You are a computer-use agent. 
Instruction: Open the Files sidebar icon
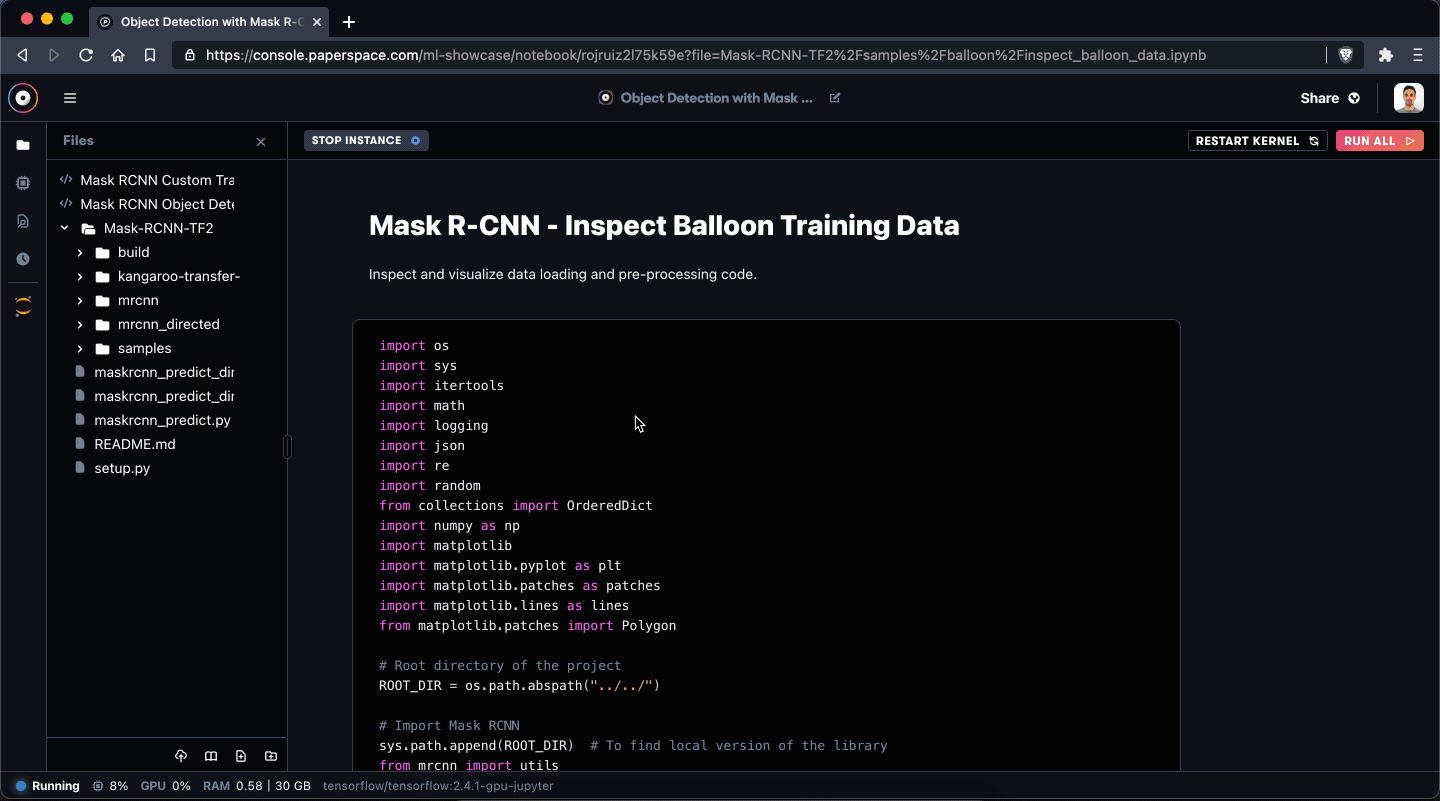pos(23,145)
